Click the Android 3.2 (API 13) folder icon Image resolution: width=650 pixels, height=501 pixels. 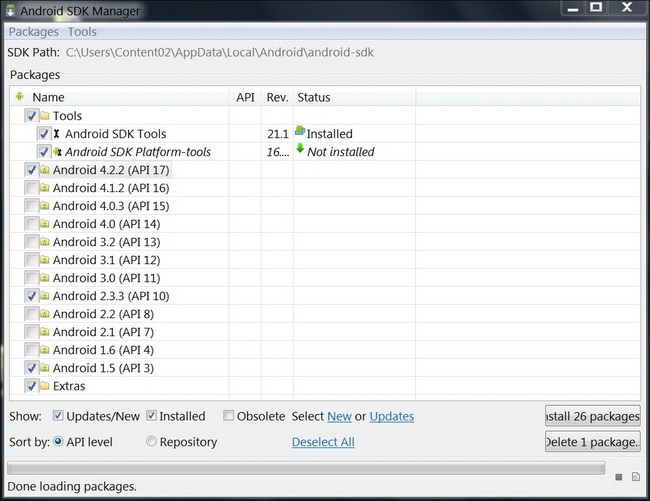[x=44, y=242]
